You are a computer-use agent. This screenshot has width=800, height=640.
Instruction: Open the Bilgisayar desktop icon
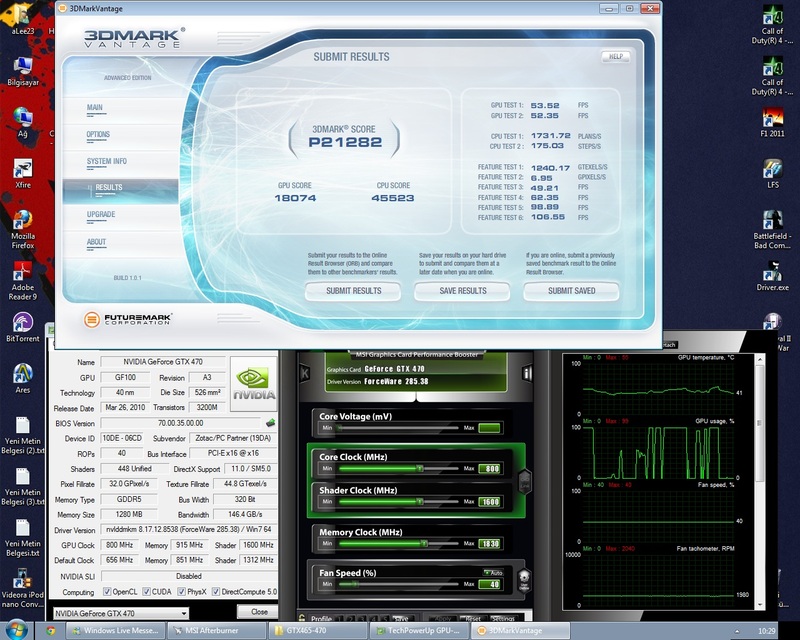click(x=22, y=71)
